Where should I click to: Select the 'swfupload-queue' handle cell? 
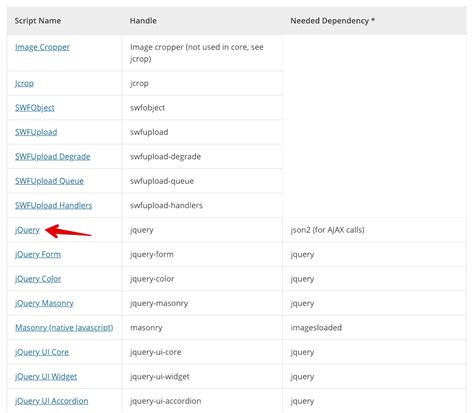(202, 181)
